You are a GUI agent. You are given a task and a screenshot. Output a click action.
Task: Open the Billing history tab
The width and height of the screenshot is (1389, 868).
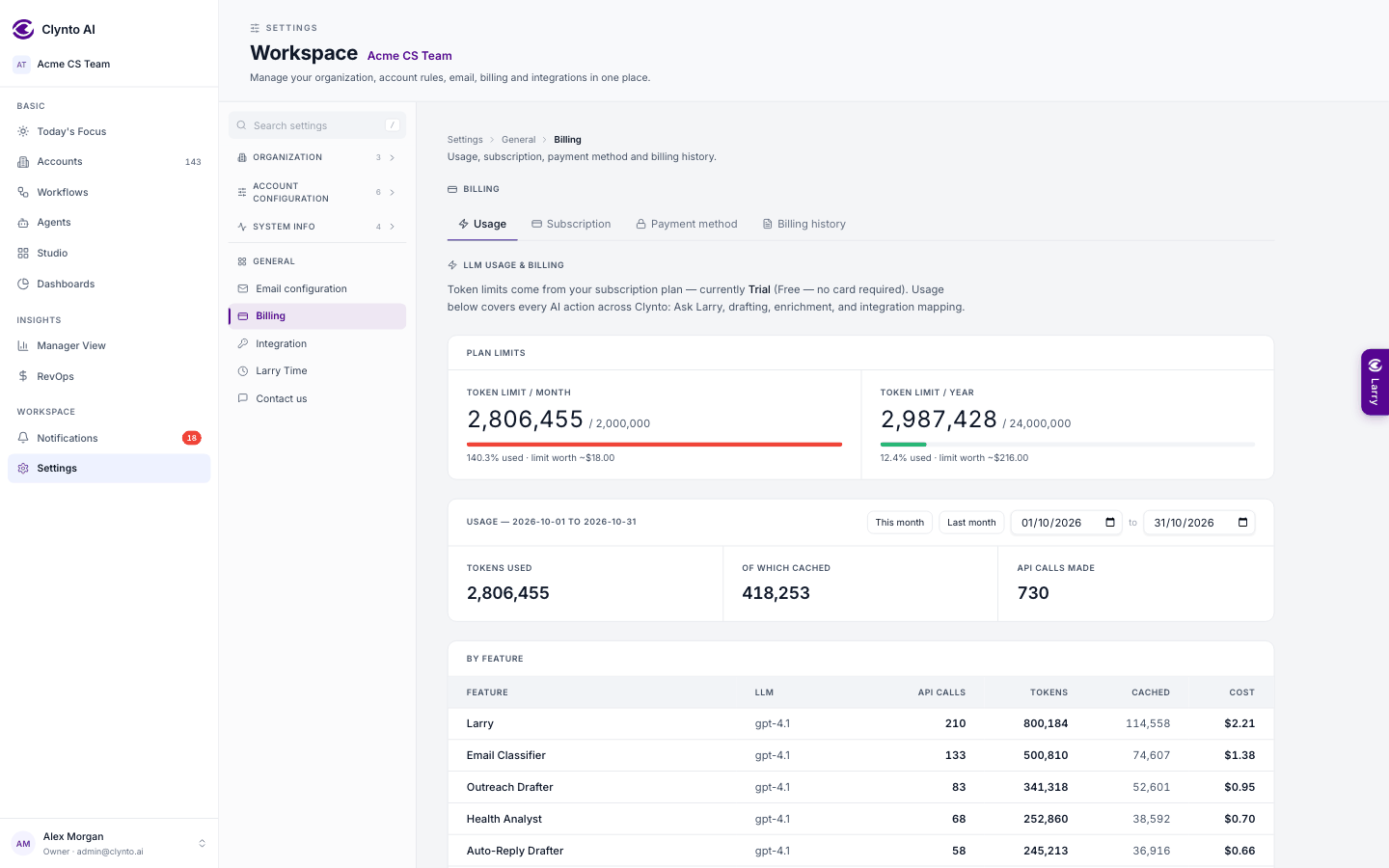[804, 224]
